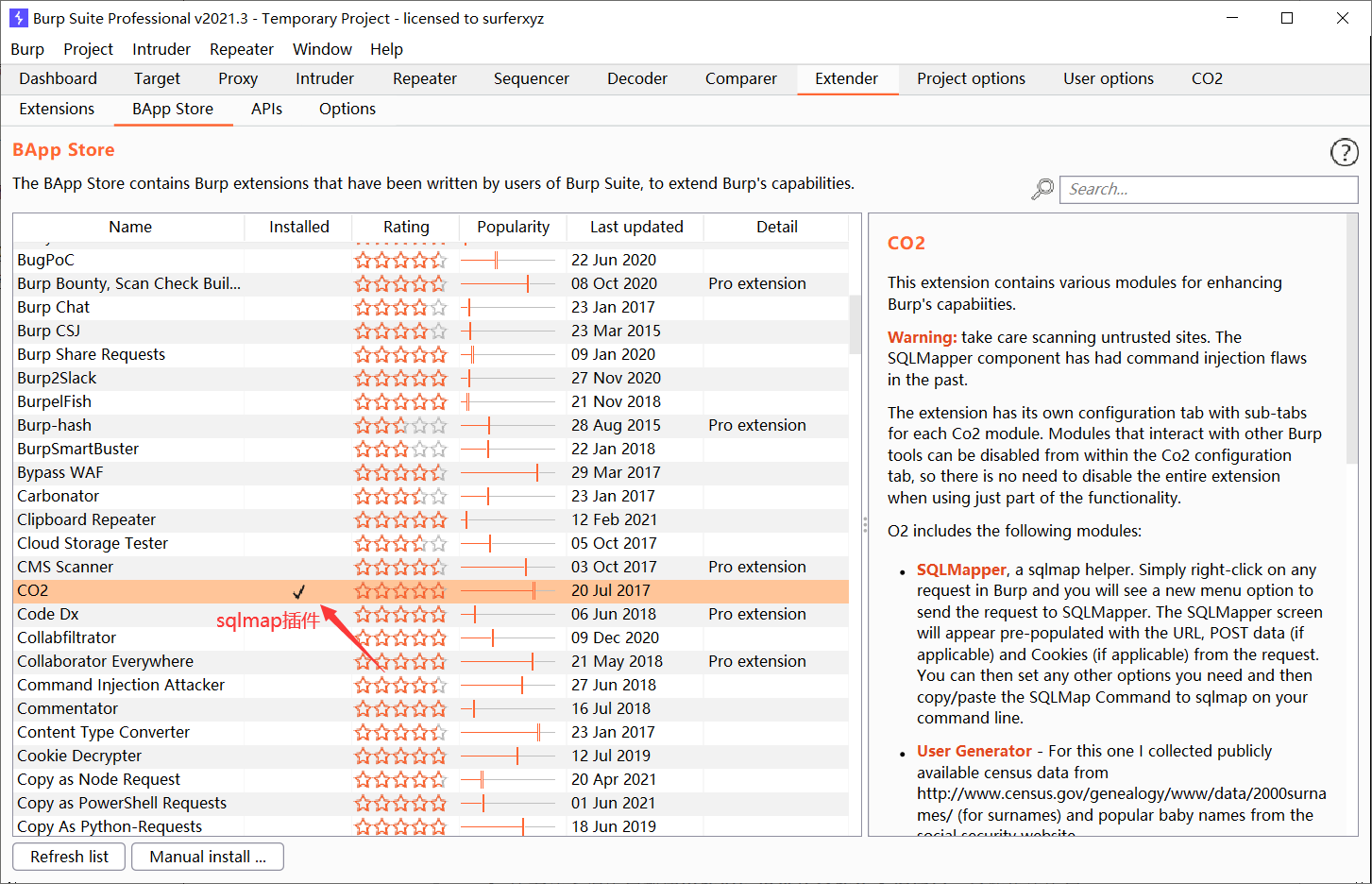The width and height of the screenshot is (1372, 884).
Task: Select the Copy as PowerShell Requests extension
Action: (x=431, y=803)
